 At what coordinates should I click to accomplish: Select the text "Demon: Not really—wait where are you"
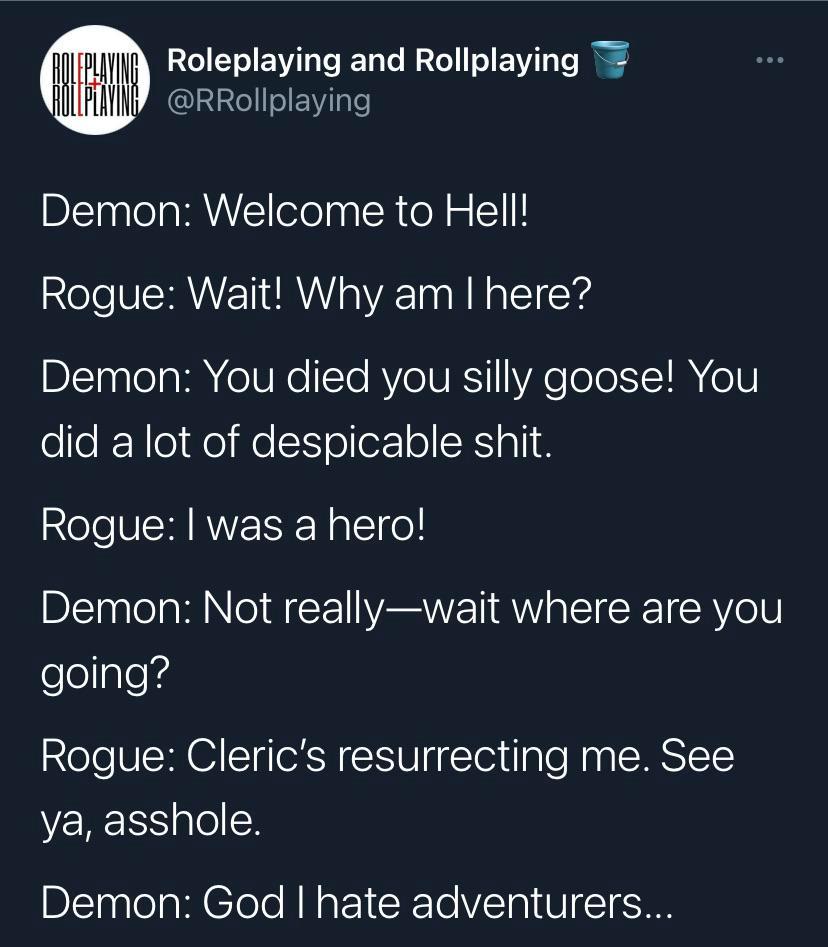411,608
